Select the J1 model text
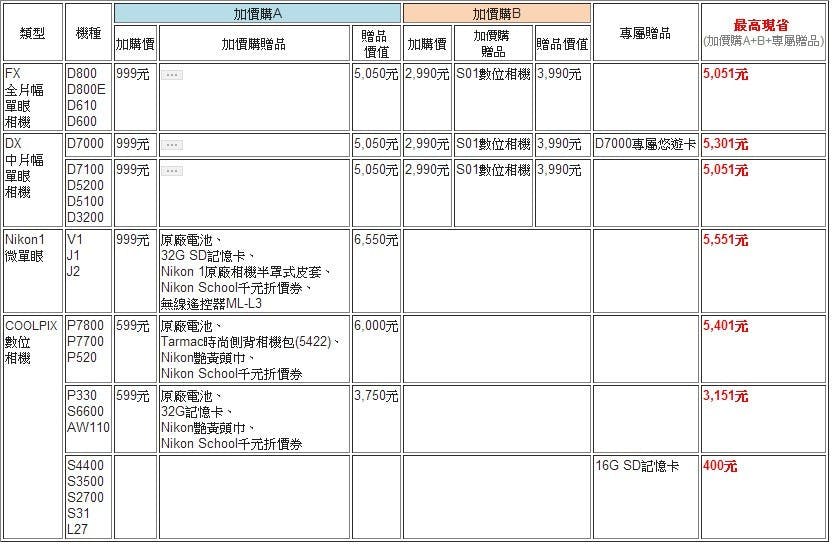The height and width of the screenshot is (544, 832). (73, 256)
